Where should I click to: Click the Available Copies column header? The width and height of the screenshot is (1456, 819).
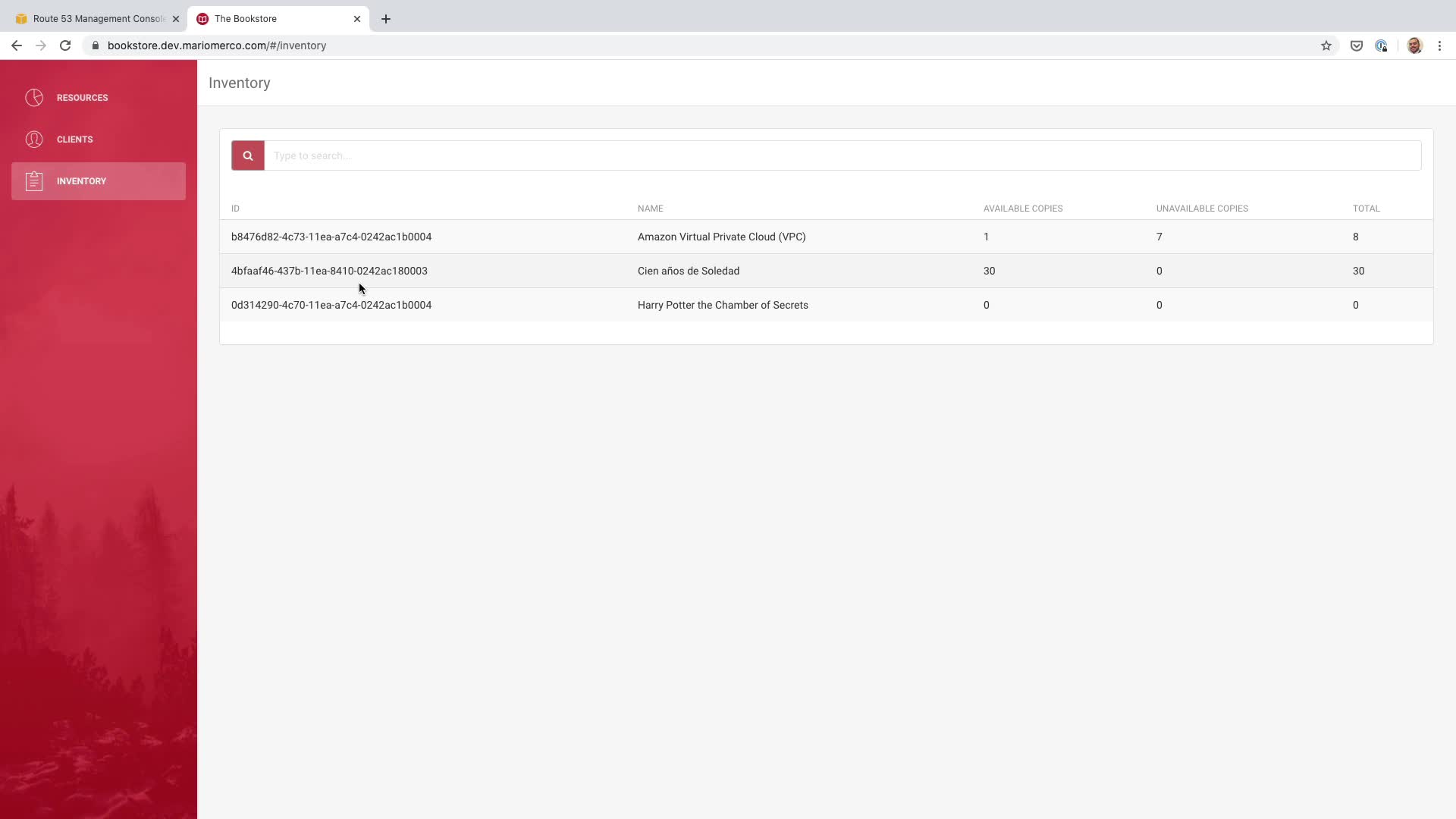tap(1022, 209)
